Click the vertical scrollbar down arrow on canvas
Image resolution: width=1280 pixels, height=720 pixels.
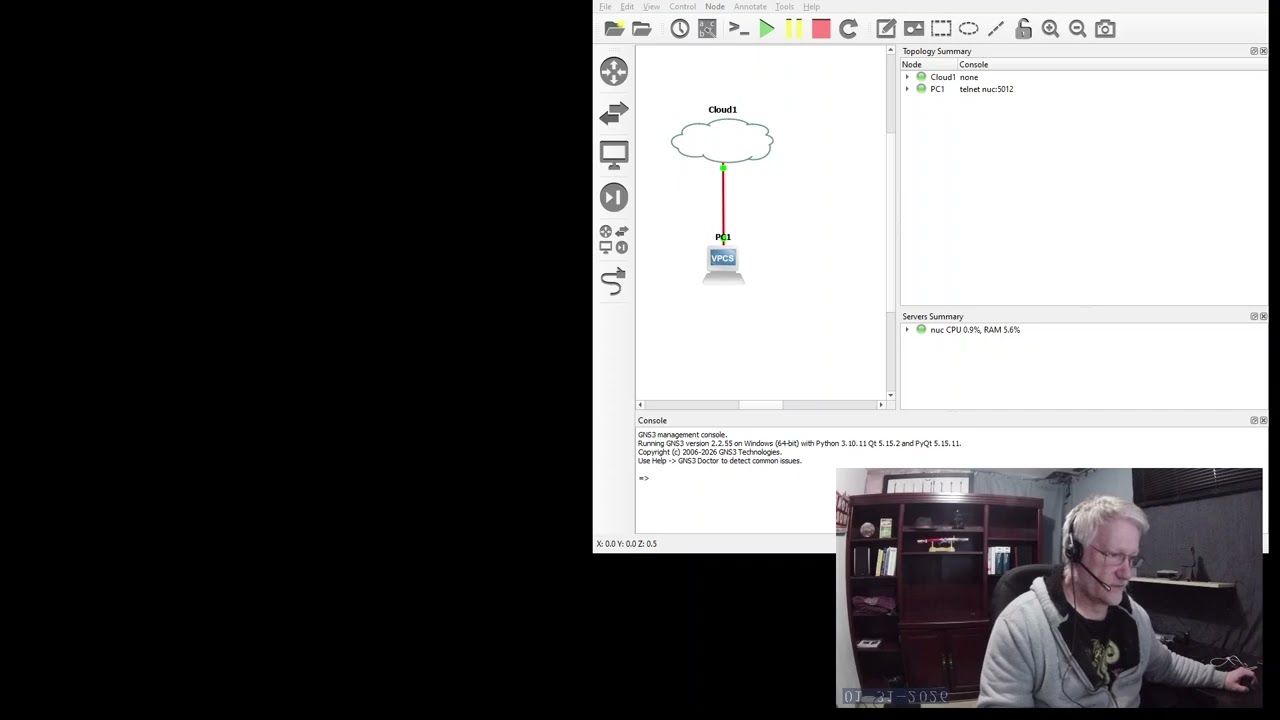(890, 395)
